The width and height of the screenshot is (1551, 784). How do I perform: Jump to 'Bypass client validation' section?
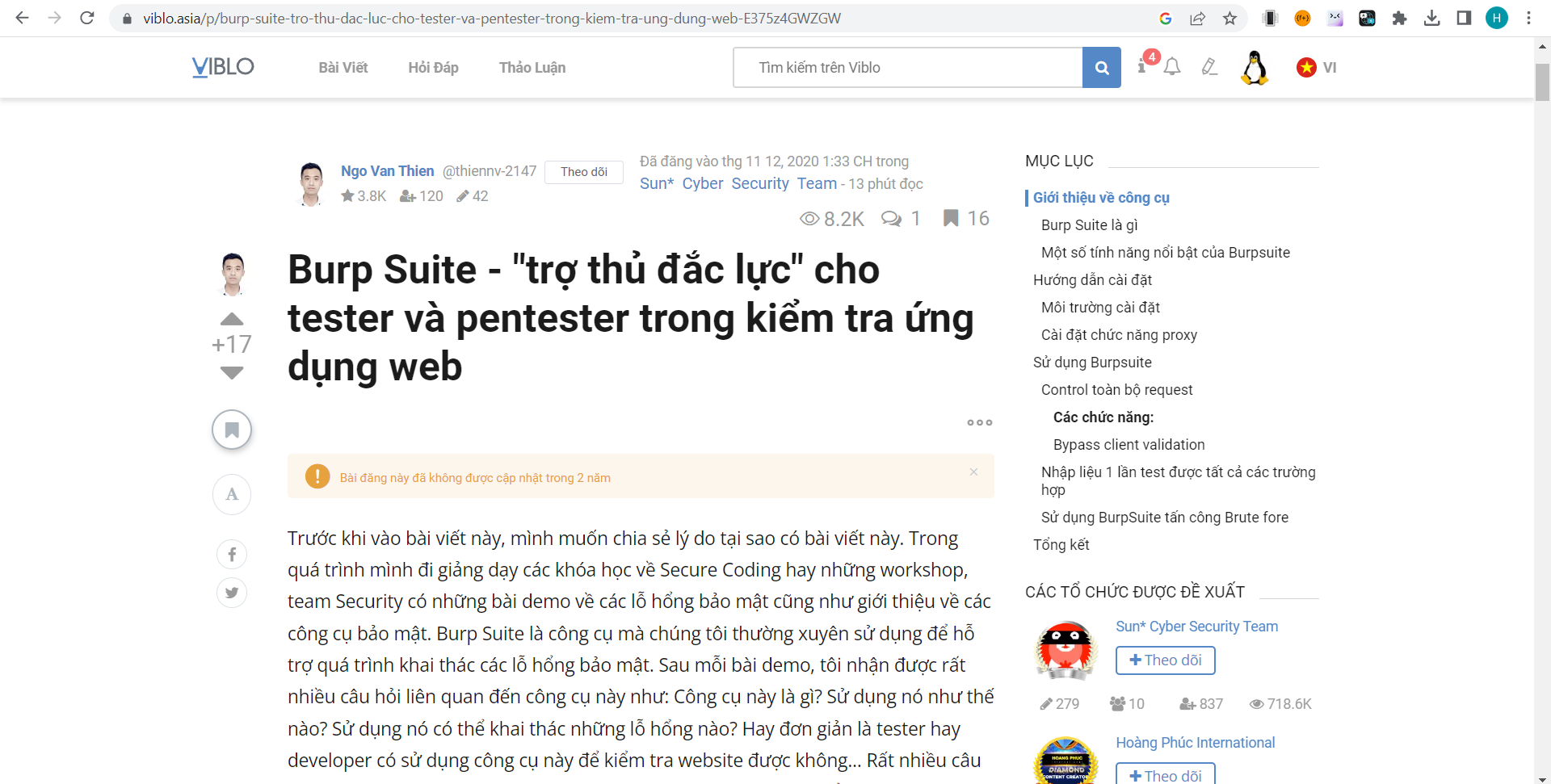point(1129,445)
